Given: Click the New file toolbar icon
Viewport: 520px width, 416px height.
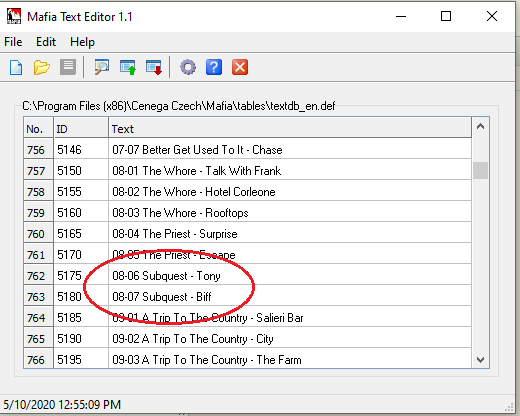Looking at the screenshot, I should point(16,68).
